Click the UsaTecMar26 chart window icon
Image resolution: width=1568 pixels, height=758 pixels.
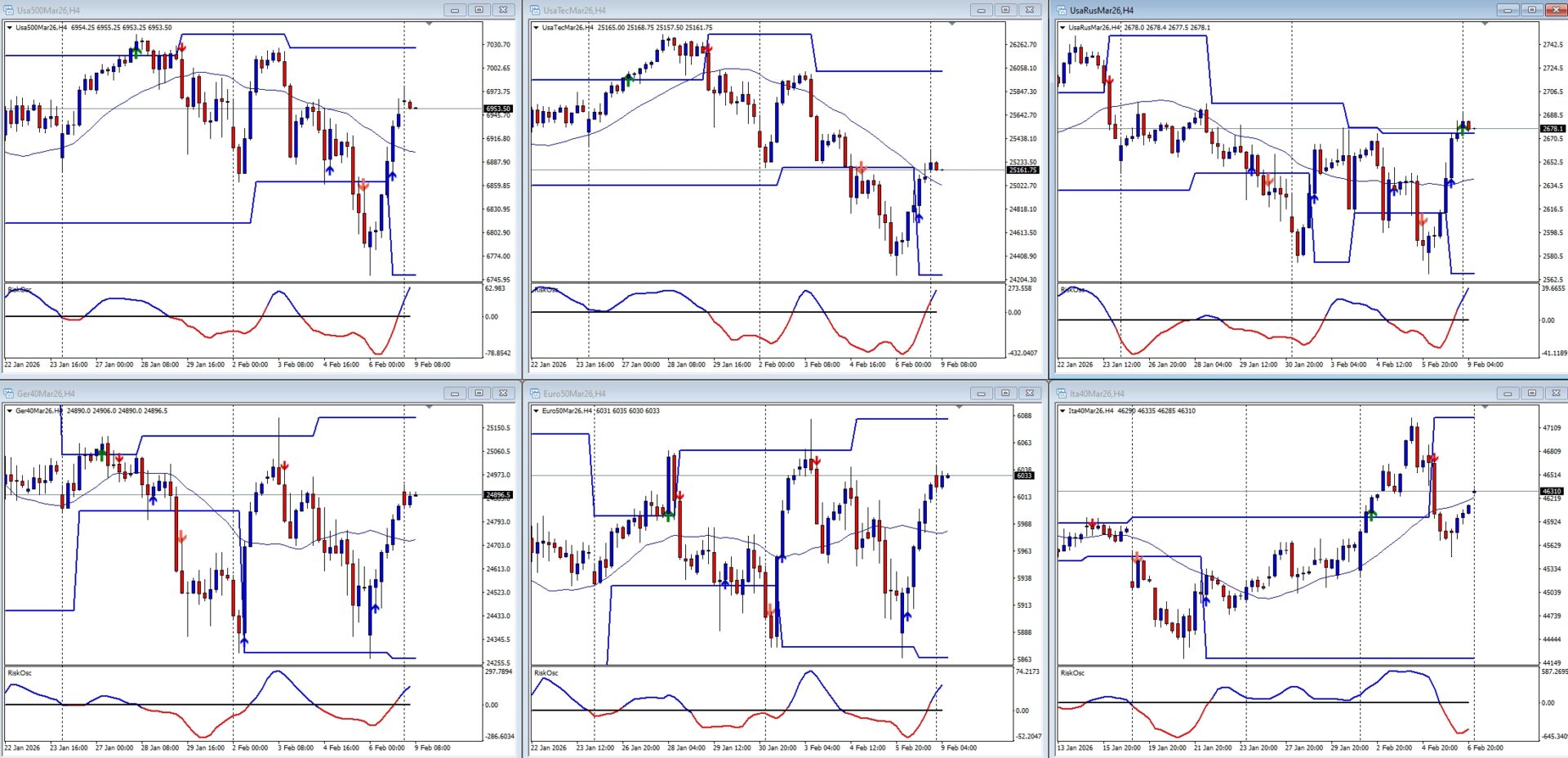(536, 11)
